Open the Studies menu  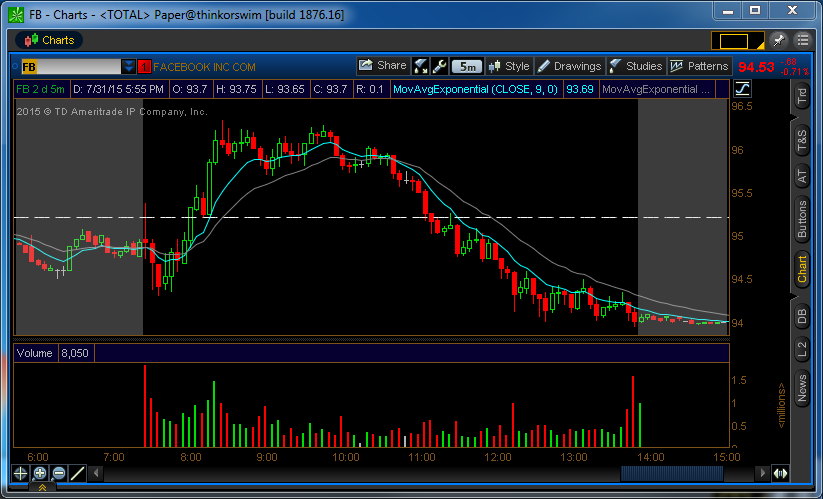(x=636, y=66)
